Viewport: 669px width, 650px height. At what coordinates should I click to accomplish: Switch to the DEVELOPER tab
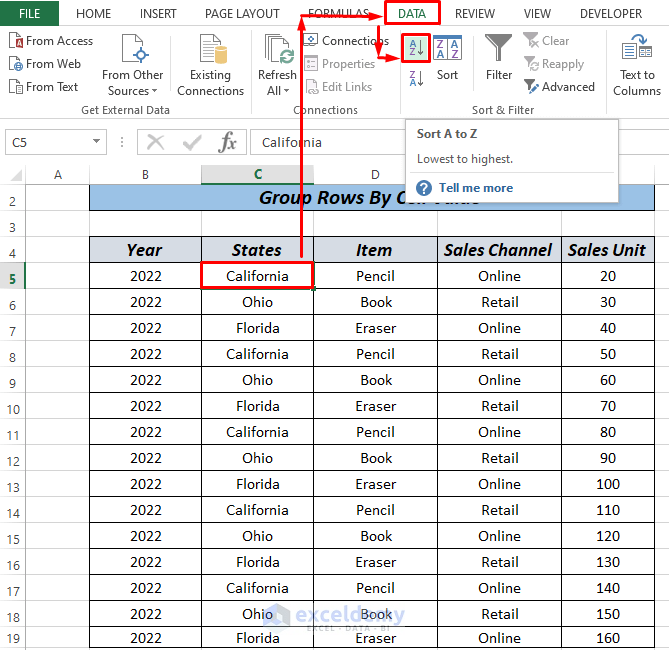pyautogui.click(x=611, y=14)
